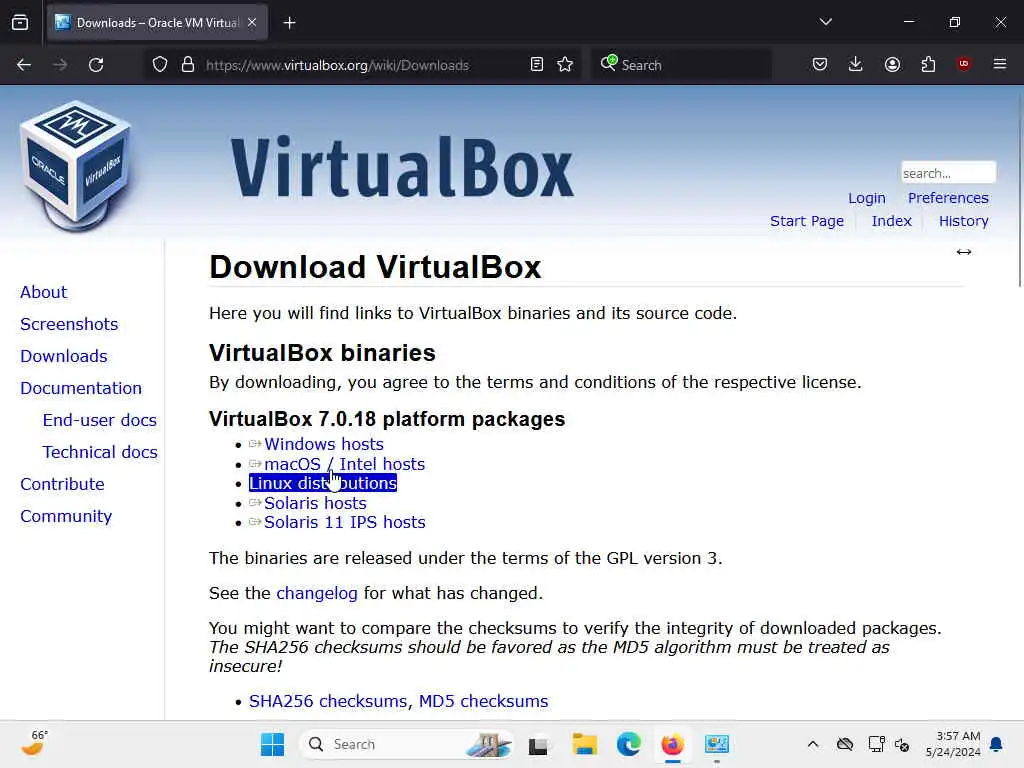Download the macOS / Intel hosts package
The height and width of the screenshot is (768, 1024).
tap(344, 464)
